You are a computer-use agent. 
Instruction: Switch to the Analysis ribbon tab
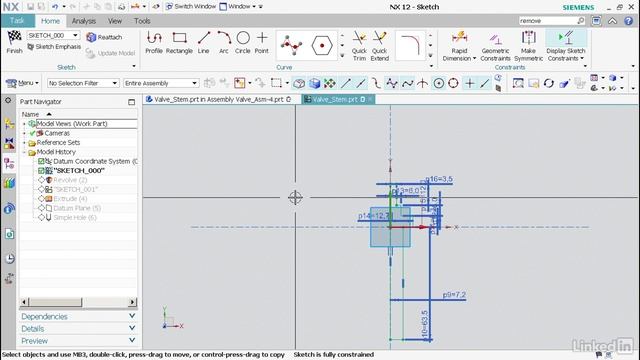(84, 21)
